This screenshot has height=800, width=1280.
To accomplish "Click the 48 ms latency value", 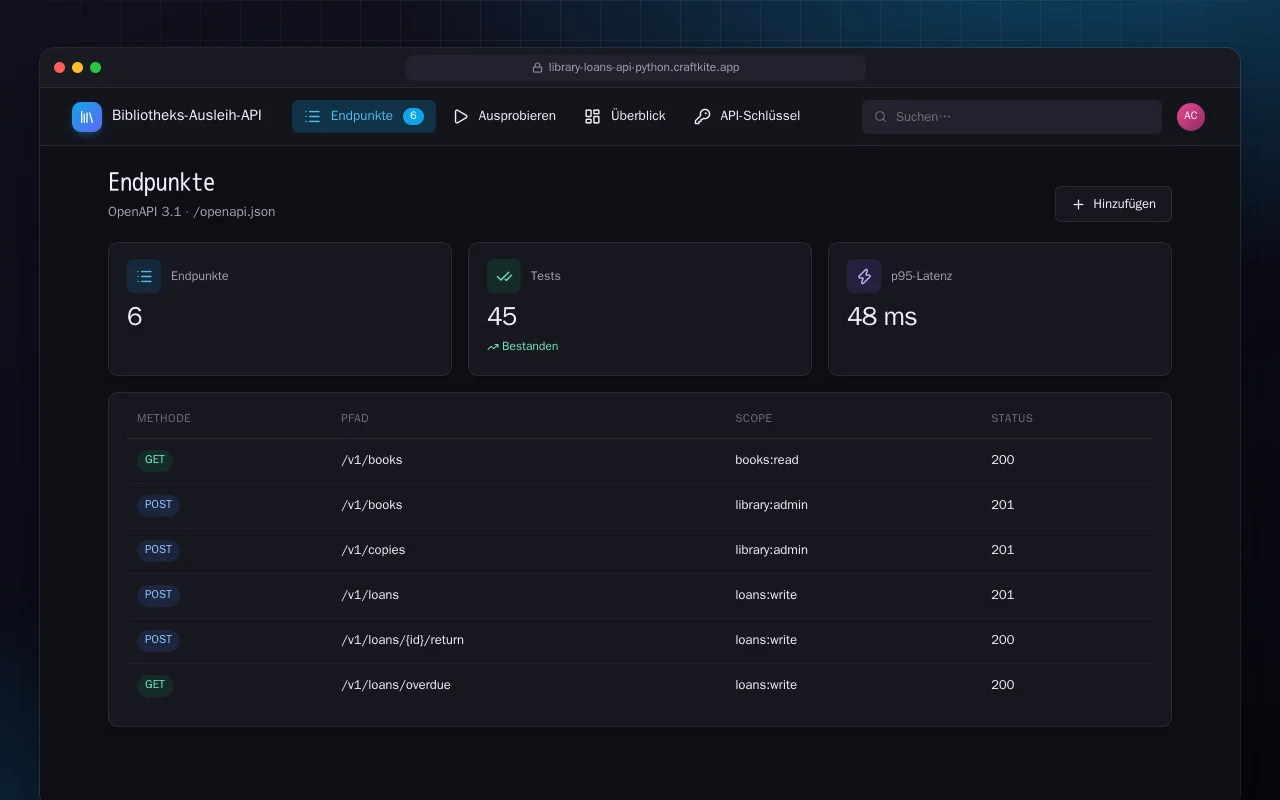I will click(882, 317).
